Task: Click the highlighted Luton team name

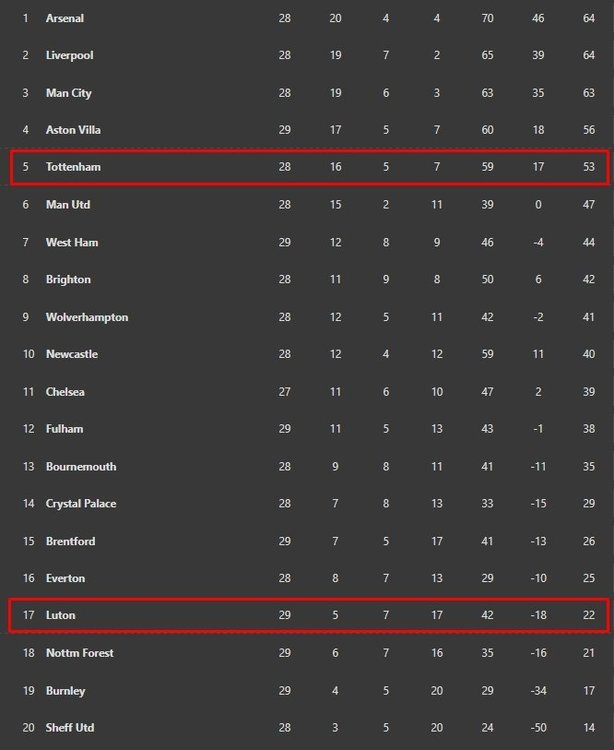Action: [x=60, y=615]
